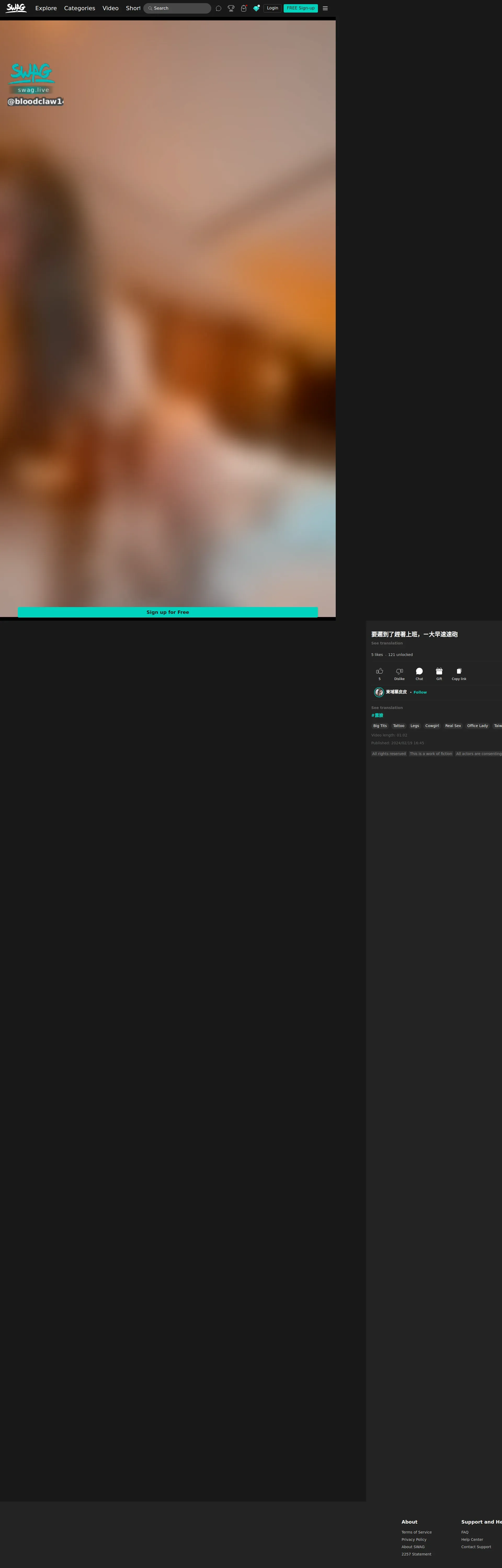The image size is (502, 1568).
Task: Open Chat with the creator
Action: [x=419, y=671]
